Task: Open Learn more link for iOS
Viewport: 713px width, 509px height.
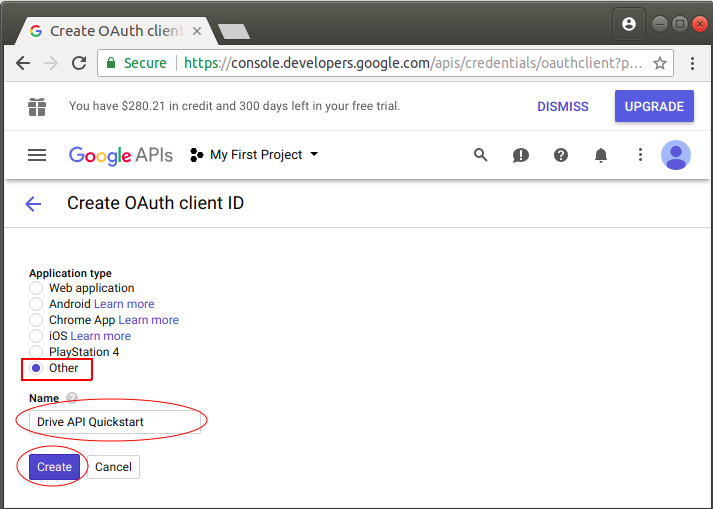Action: 100,336
